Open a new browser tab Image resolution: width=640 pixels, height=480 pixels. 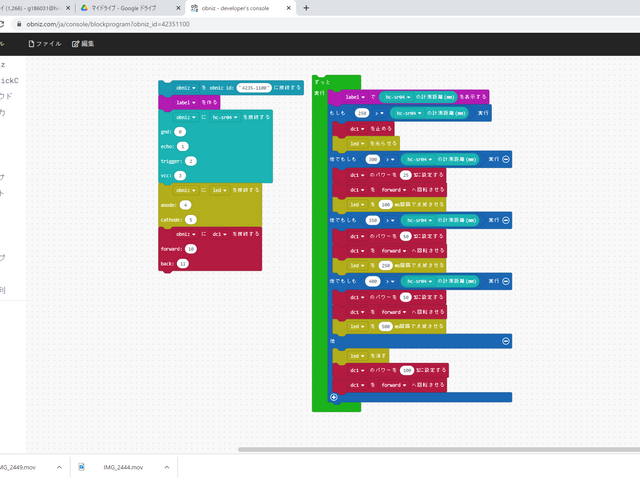pos(306,8)
